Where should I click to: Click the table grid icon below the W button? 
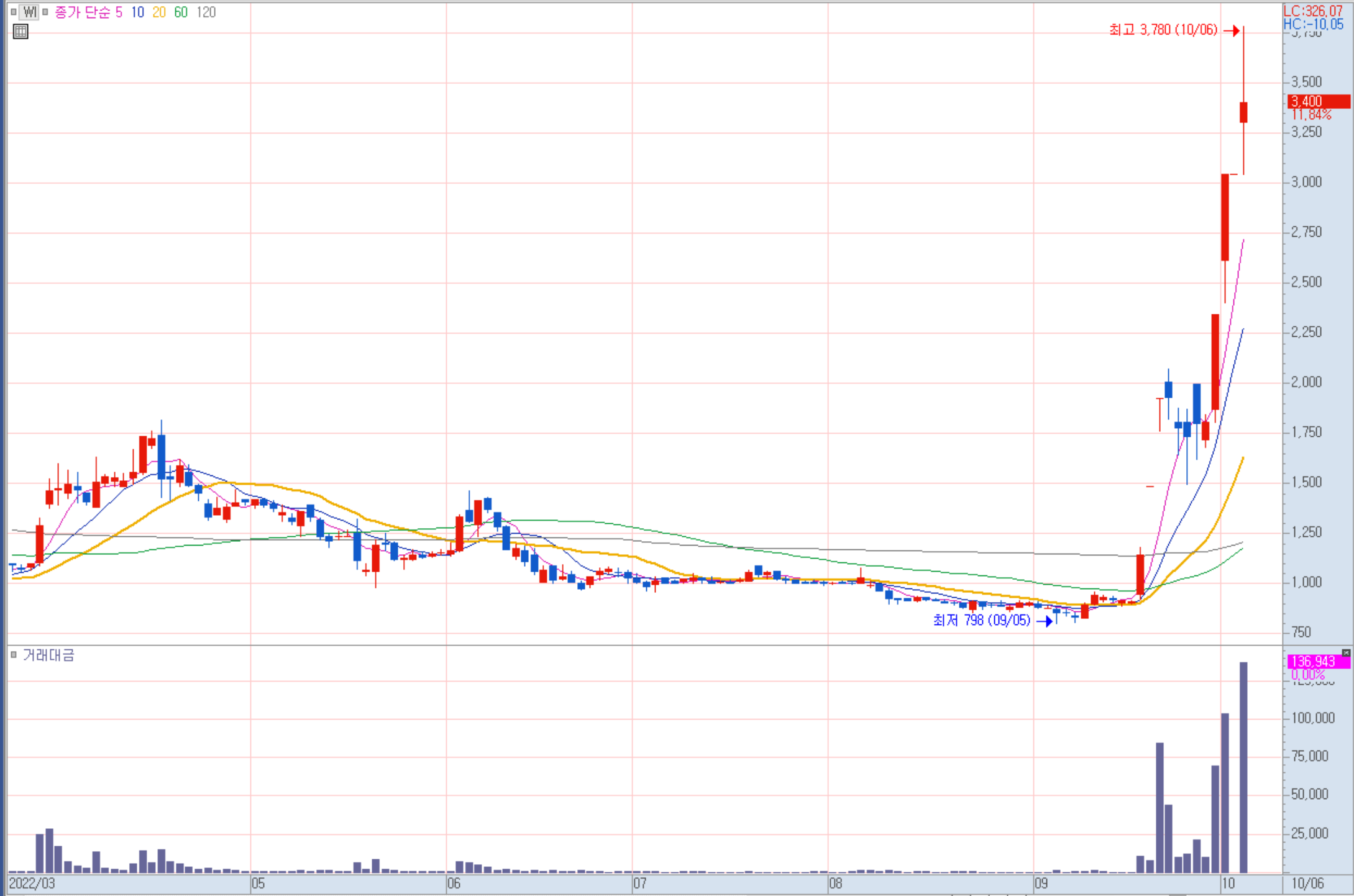21,32
